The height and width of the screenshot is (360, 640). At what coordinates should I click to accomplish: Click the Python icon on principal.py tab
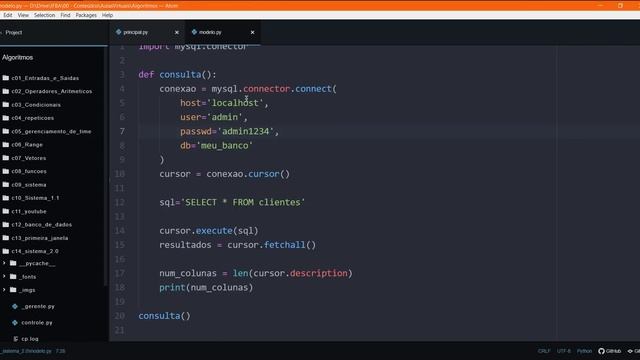pos(118,32)
